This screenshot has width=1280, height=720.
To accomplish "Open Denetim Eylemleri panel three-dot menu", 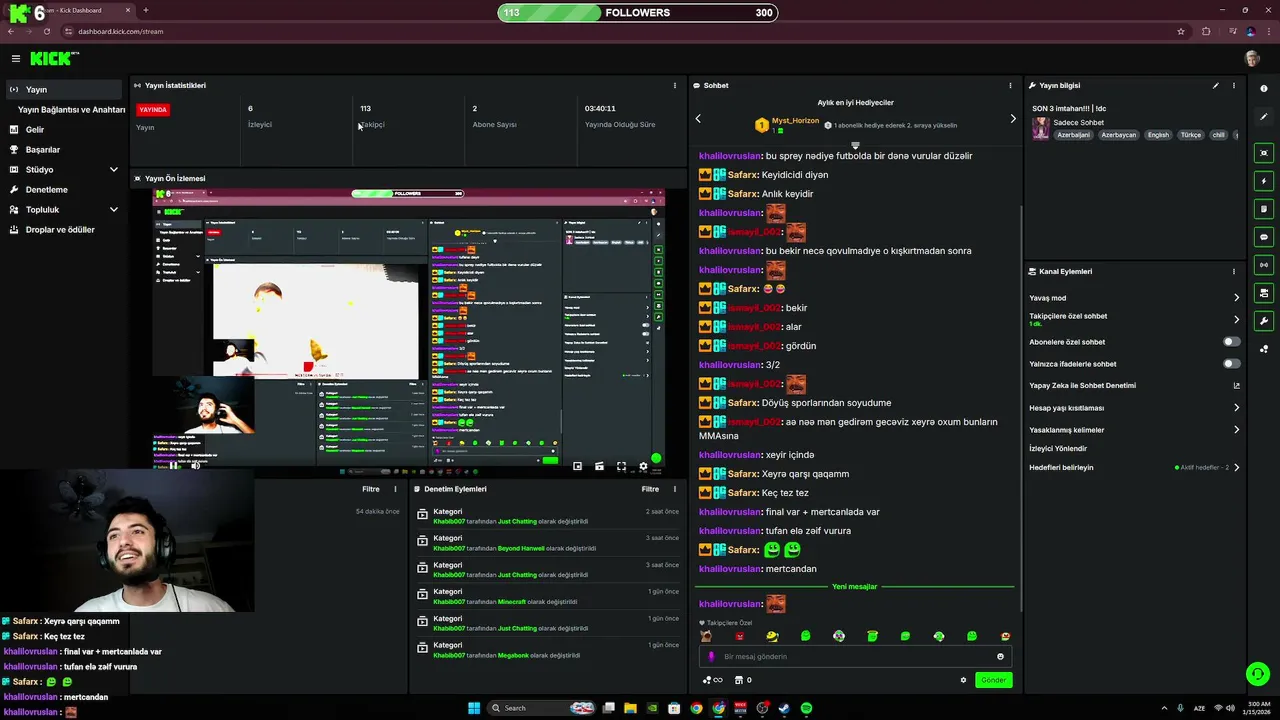I will coord(675,489).
